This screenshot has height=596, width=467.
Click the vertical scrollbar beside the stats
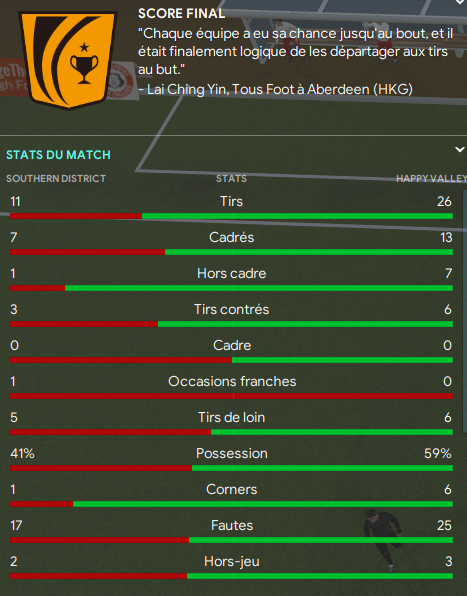pyautogui.click(x=464, y=310)
